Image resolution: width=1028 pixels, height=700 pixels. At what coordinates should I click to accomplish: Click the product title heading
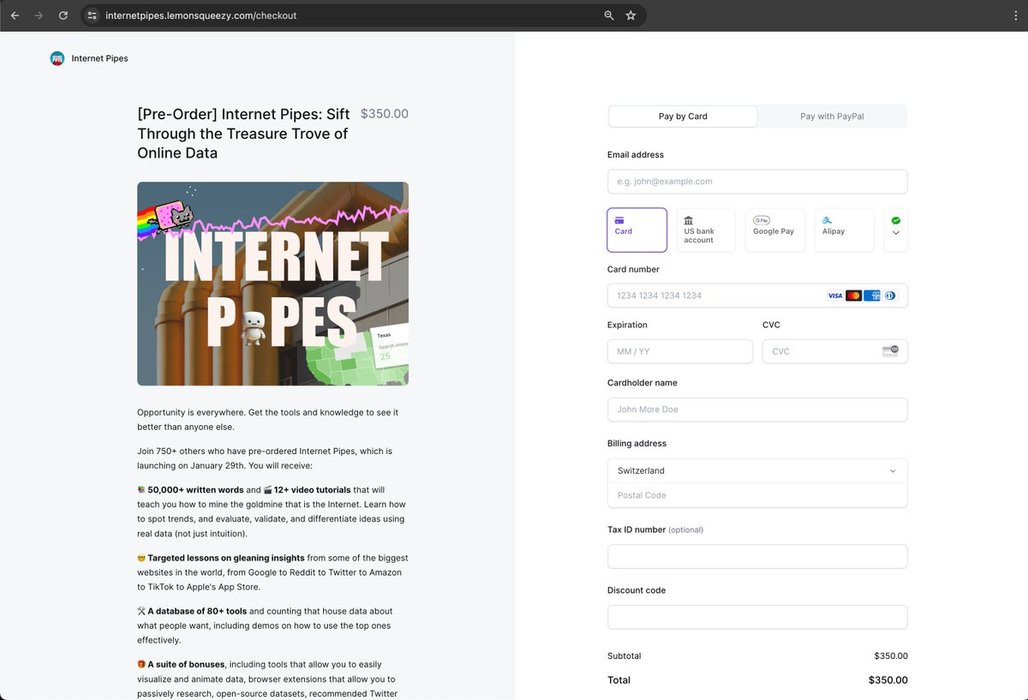coord(243,133)
